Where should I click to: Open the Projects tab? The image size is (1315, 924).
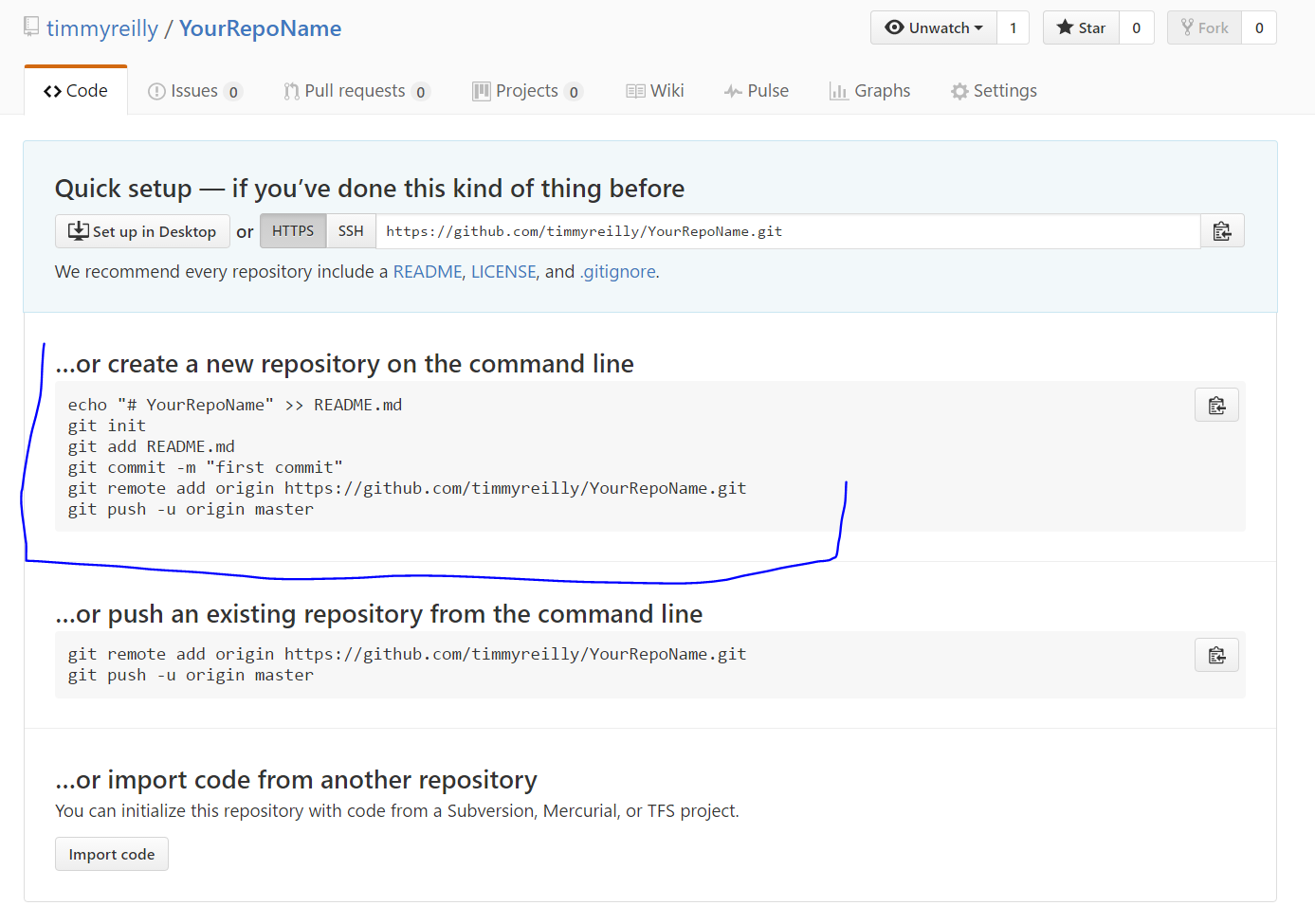click(x=527, y=91)
